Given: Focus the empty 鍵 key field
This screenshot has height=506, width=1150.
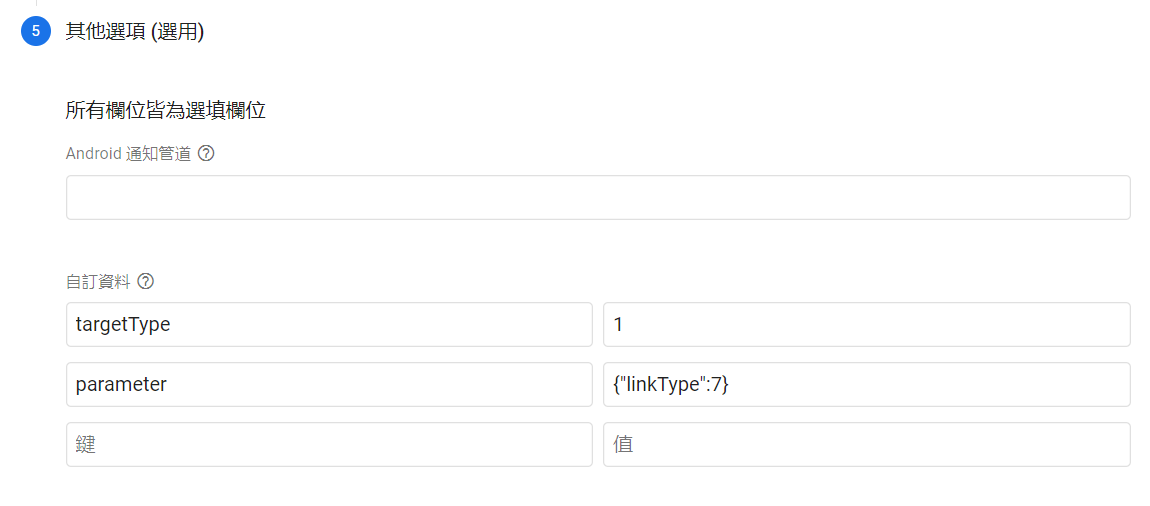Looking at the screenshot, I should (x=329, y=444).
